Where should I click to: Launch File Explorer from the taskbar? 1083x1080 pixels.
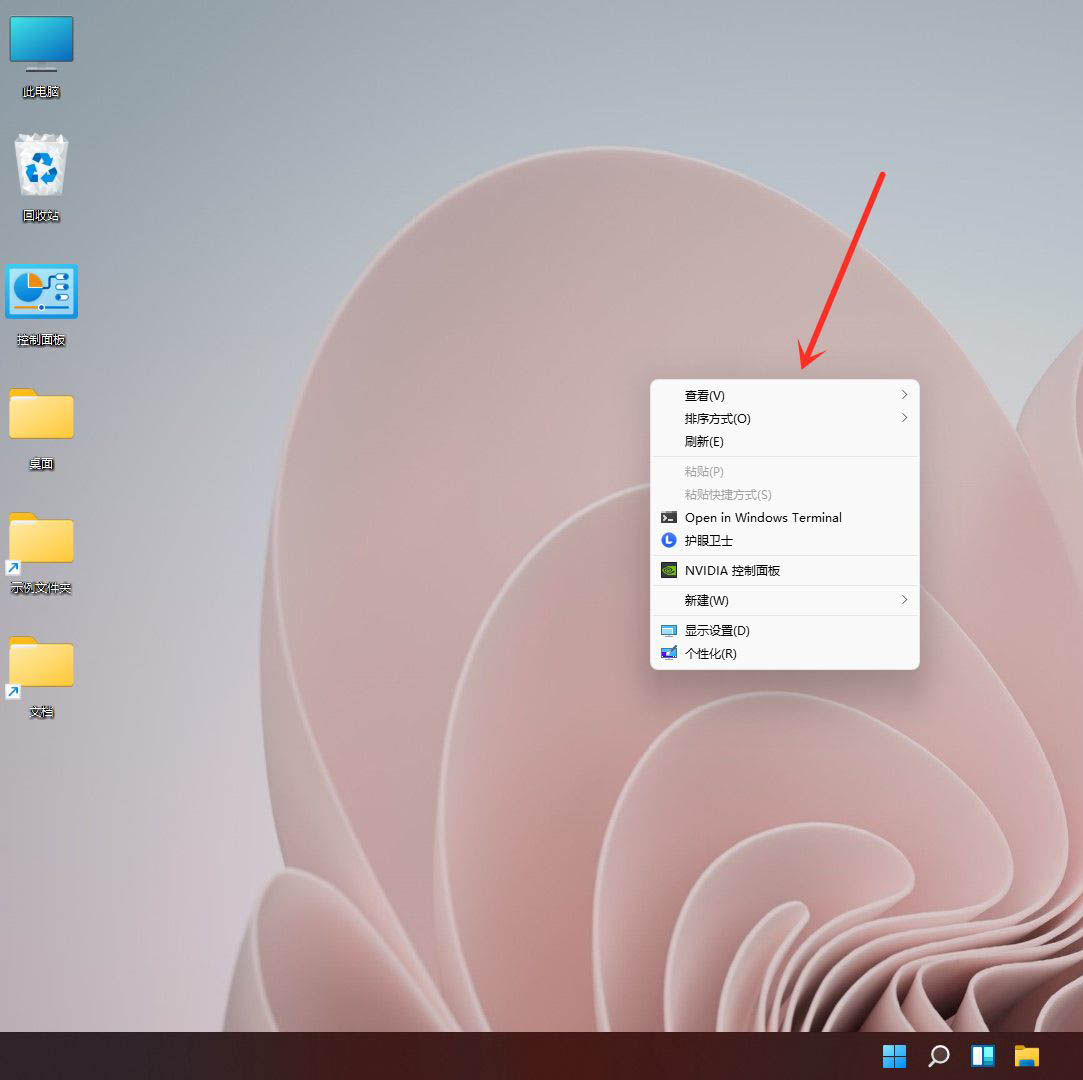(1026, 1056)
